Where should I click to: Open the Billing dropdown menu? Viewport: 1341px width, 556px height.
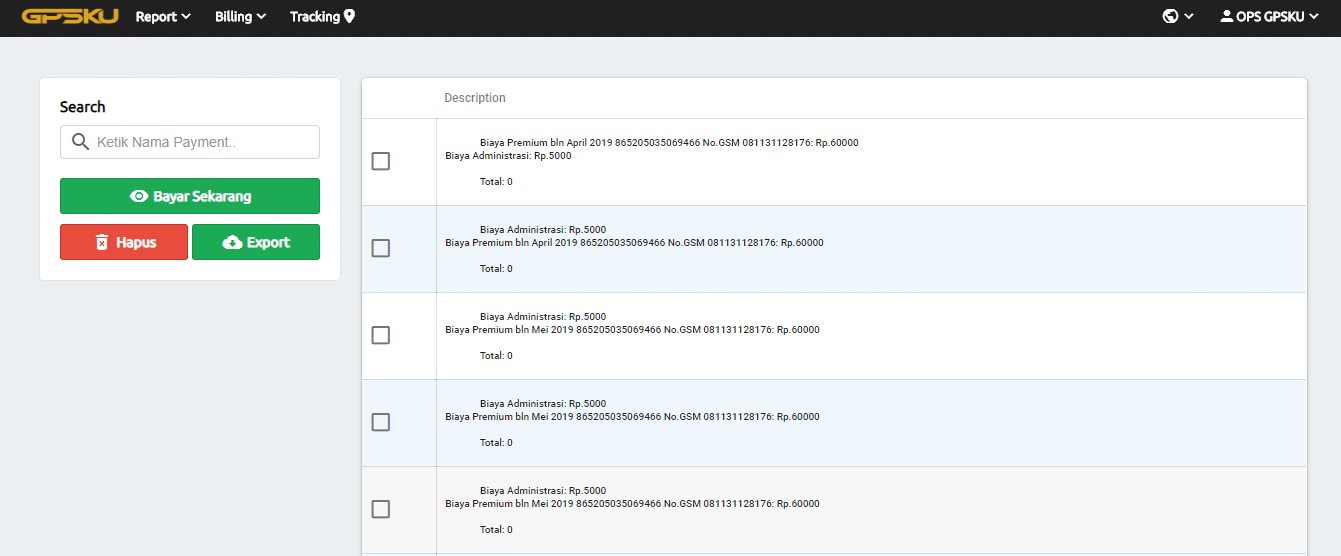[240, 17]
